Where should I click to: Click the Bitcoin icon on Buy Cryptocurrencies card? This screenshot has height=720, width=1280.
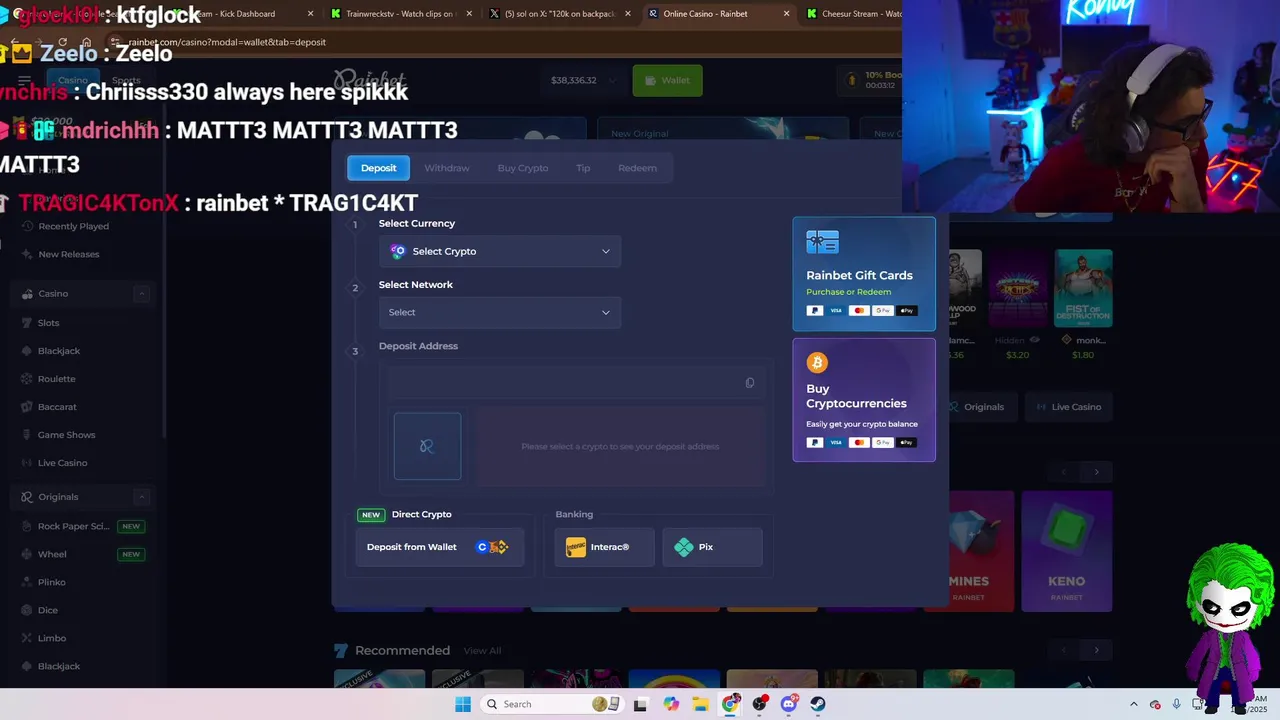click(817, 362)
